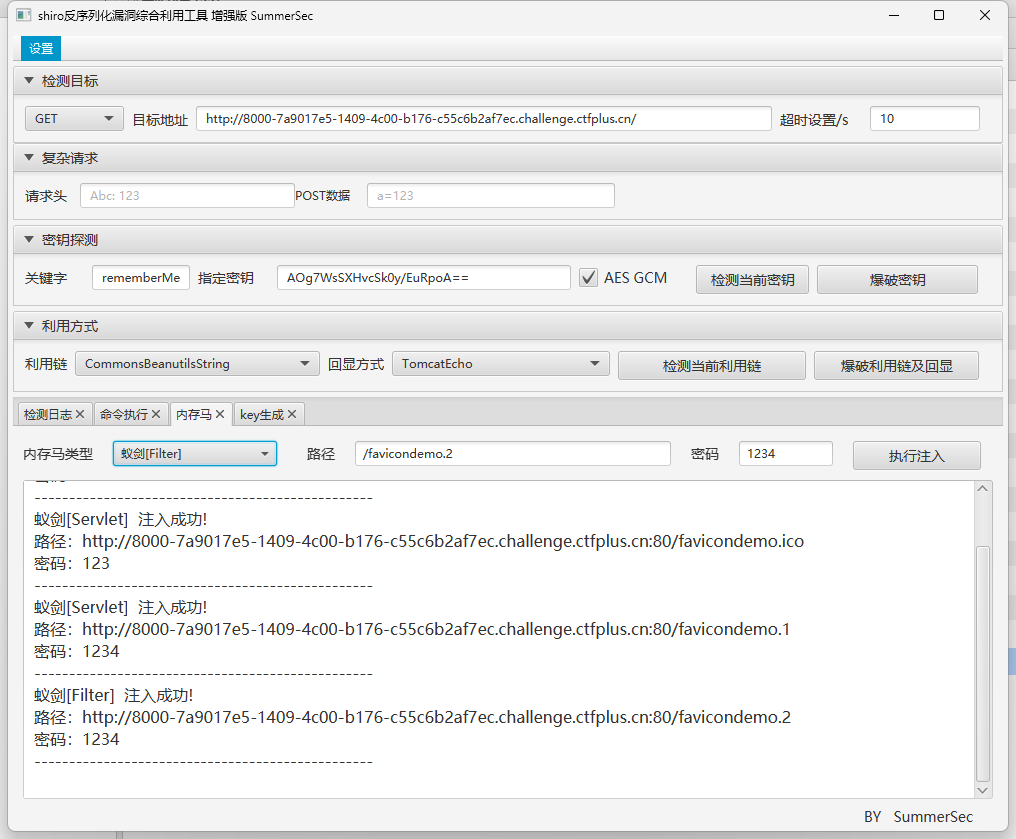Open the 设置 menu

[41, 49]
